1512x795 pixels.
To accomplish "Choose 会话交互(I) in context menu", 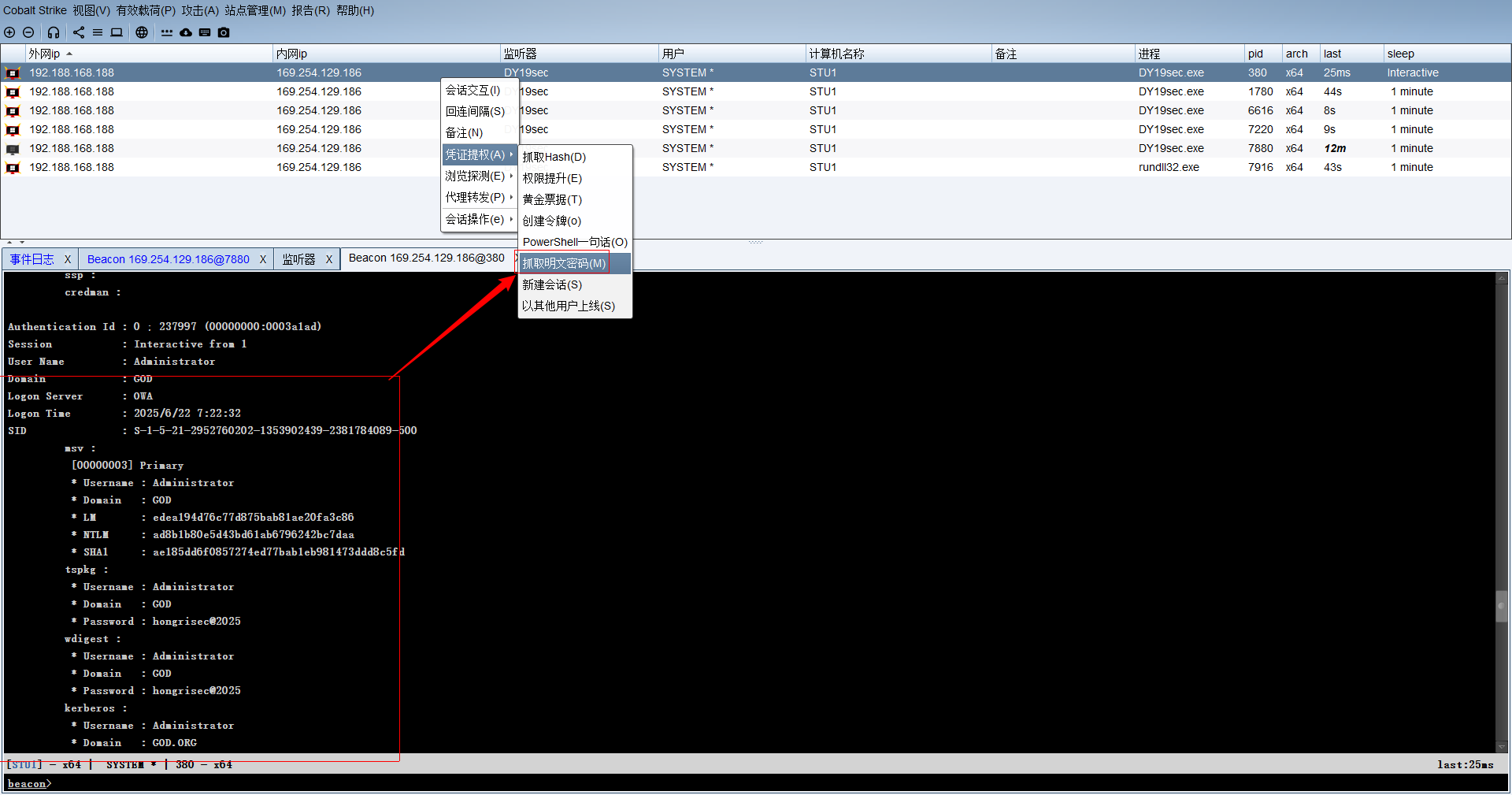I will [479, 90].
